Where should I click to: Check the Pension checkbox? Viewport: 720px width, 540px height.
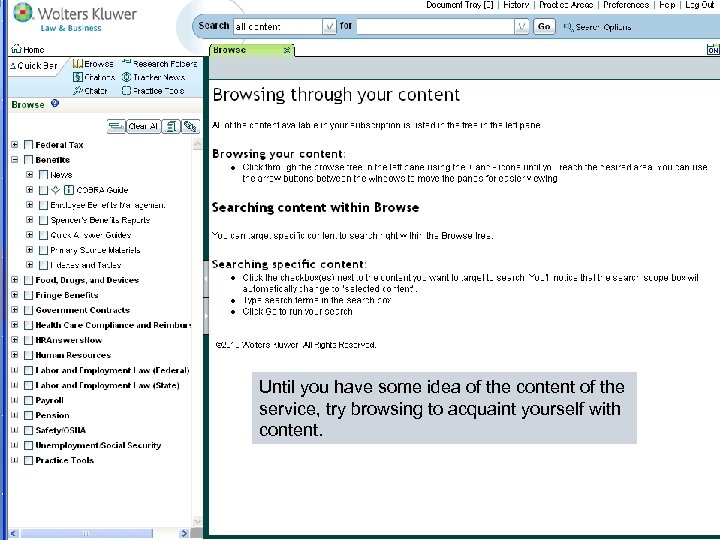coord(28,415)
